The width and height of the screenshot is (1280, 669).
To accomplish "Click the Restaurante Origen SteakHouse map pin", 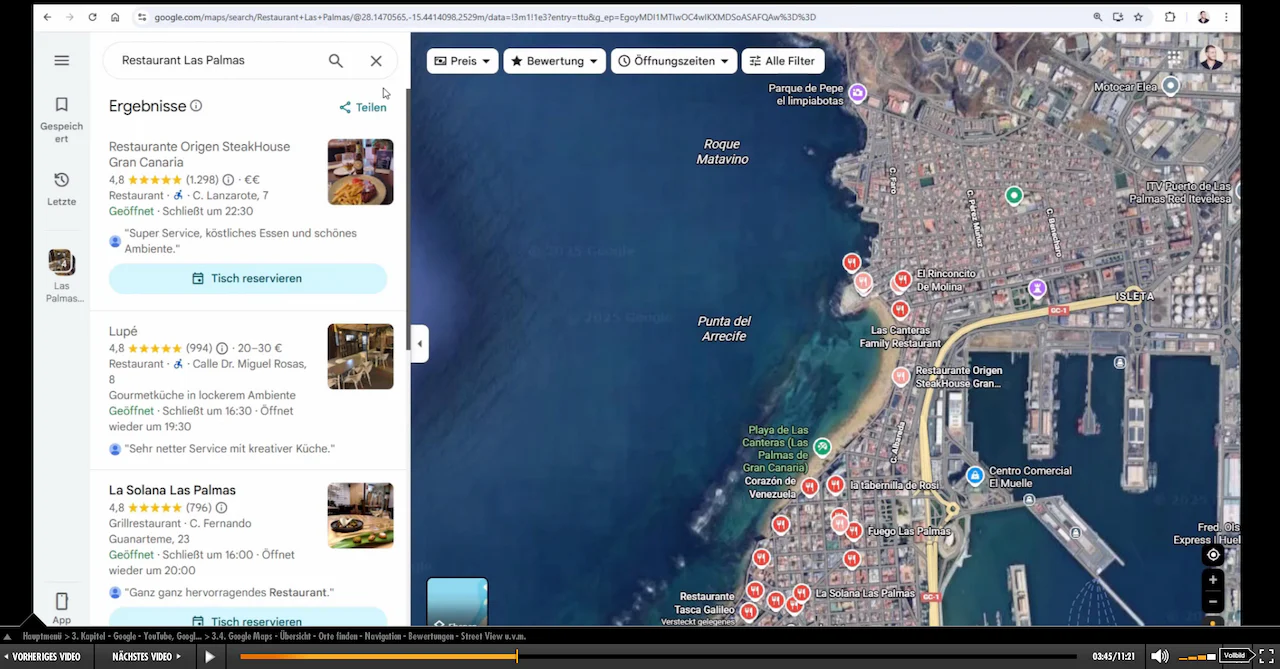I will pyautogui.click(x=901, y=377).
